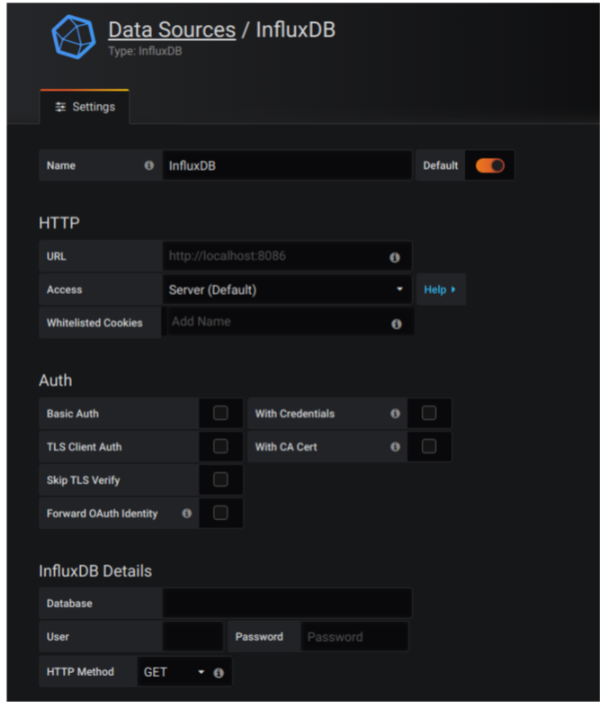Screen dimensions: 606x712
Task: Expand the Help link beside Access
Action: pyautogui.click(x=440, y=290)
